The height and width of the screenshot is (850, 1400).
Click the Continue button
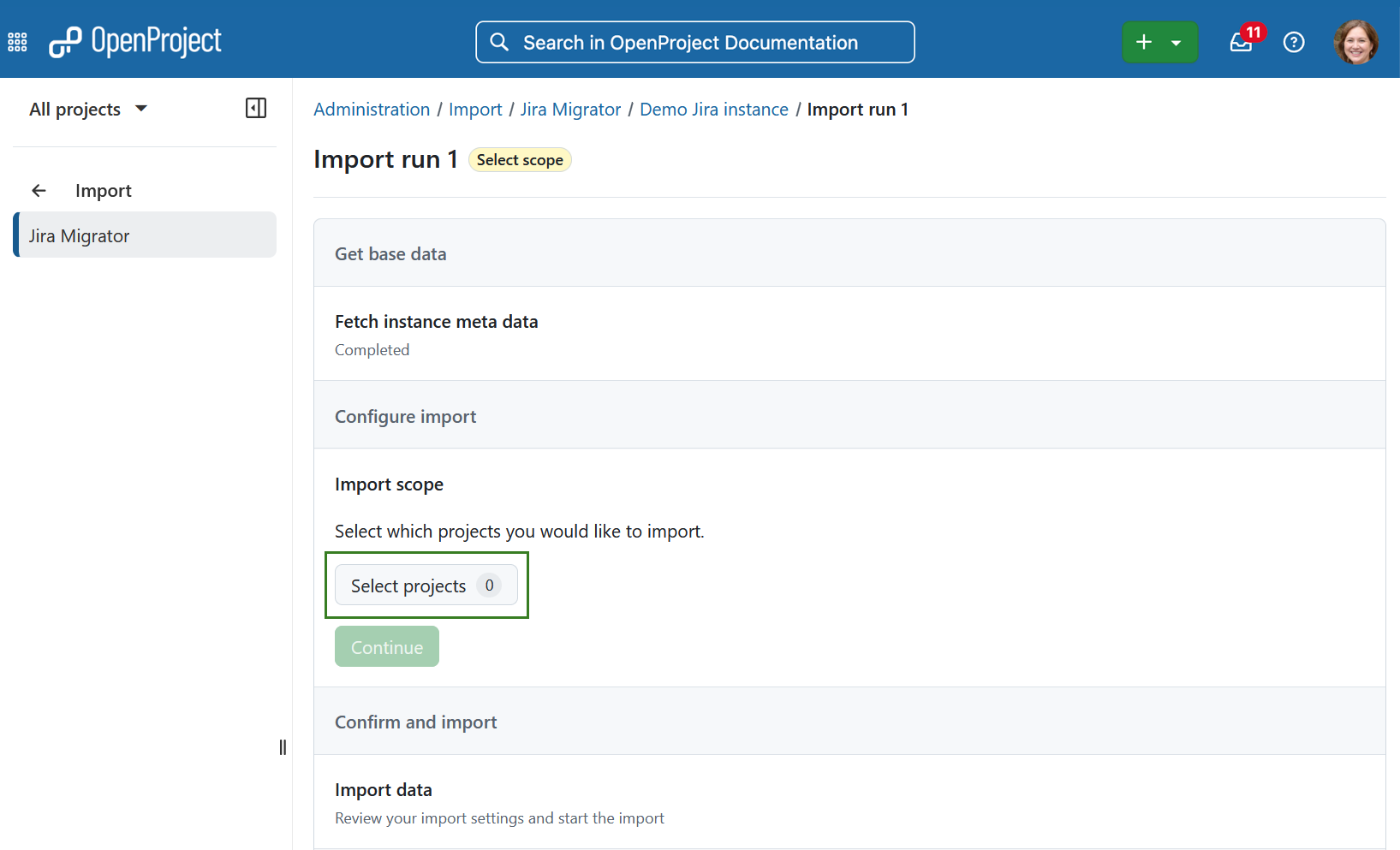[x=387, y=647]
